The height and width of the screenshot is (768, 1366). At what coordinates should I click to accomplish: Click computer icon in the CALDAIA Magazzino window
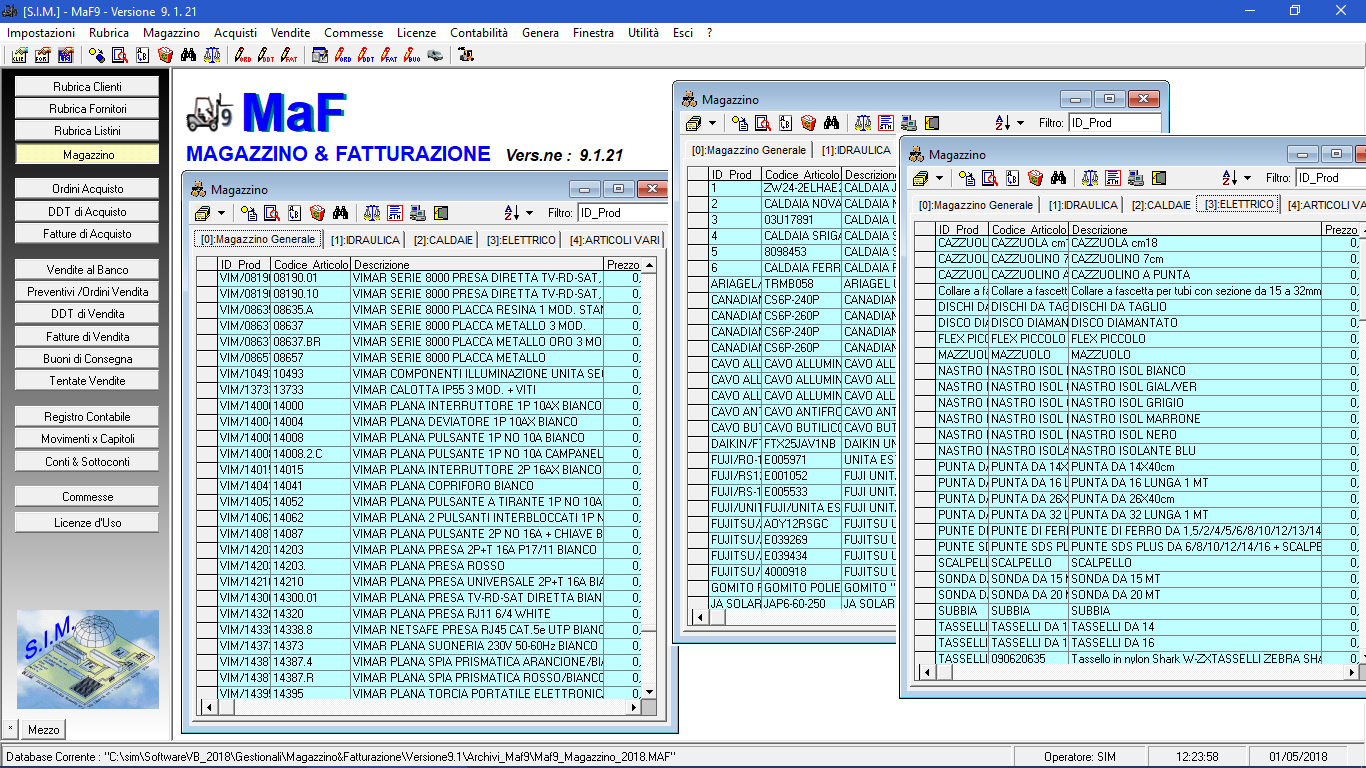pos(909,123)
